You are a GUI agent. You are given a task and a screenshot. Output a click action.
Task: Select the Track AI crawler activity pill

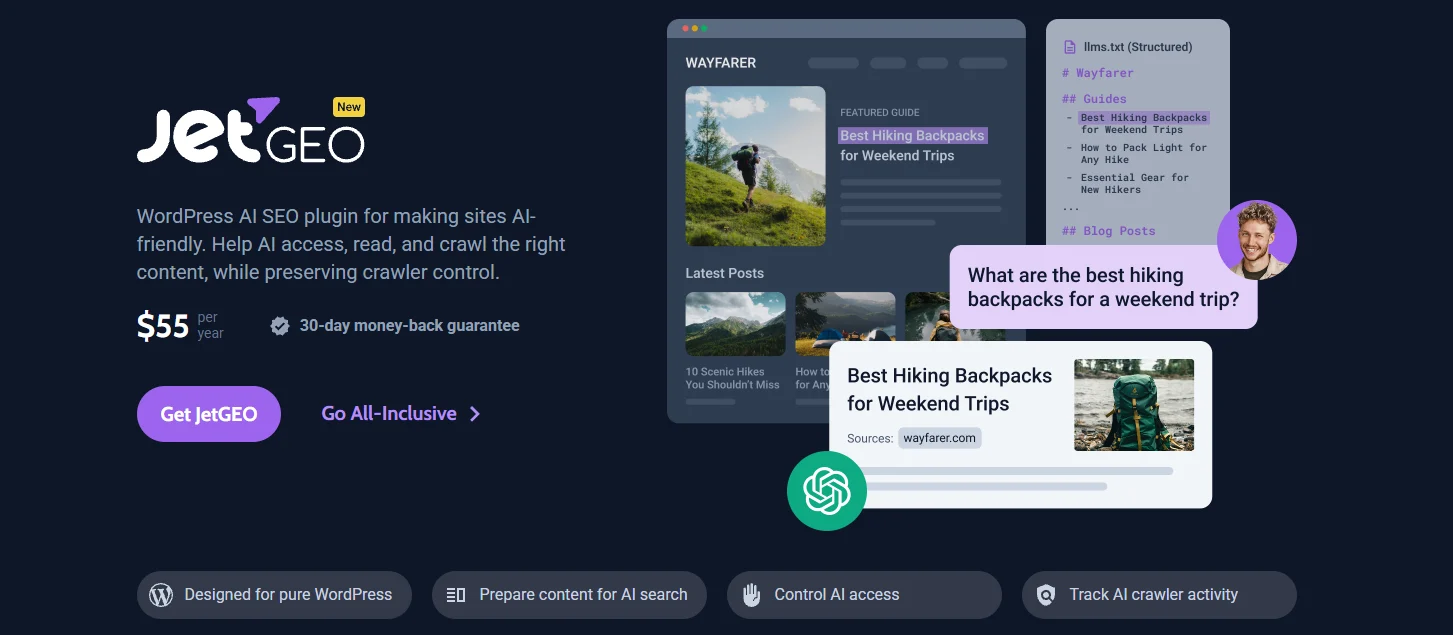coord(1159,595)
